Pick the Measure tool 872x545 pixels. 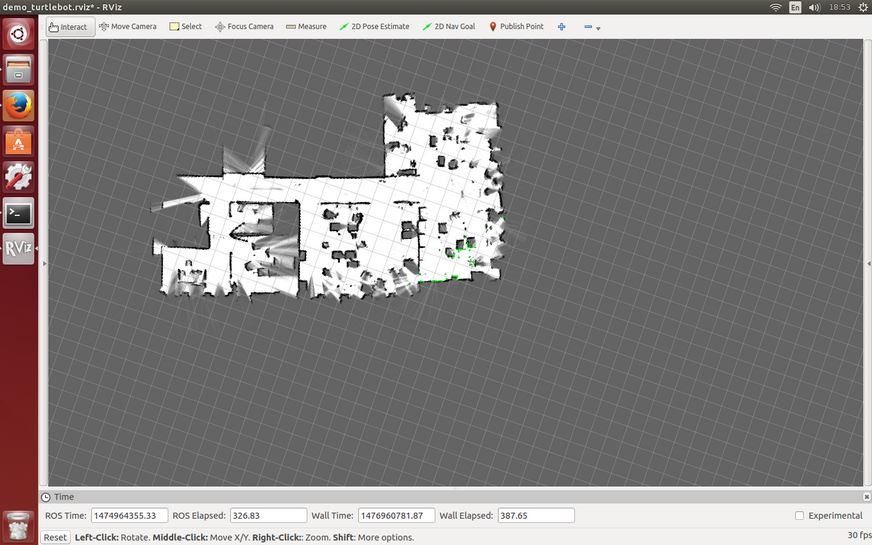point(306,27)
